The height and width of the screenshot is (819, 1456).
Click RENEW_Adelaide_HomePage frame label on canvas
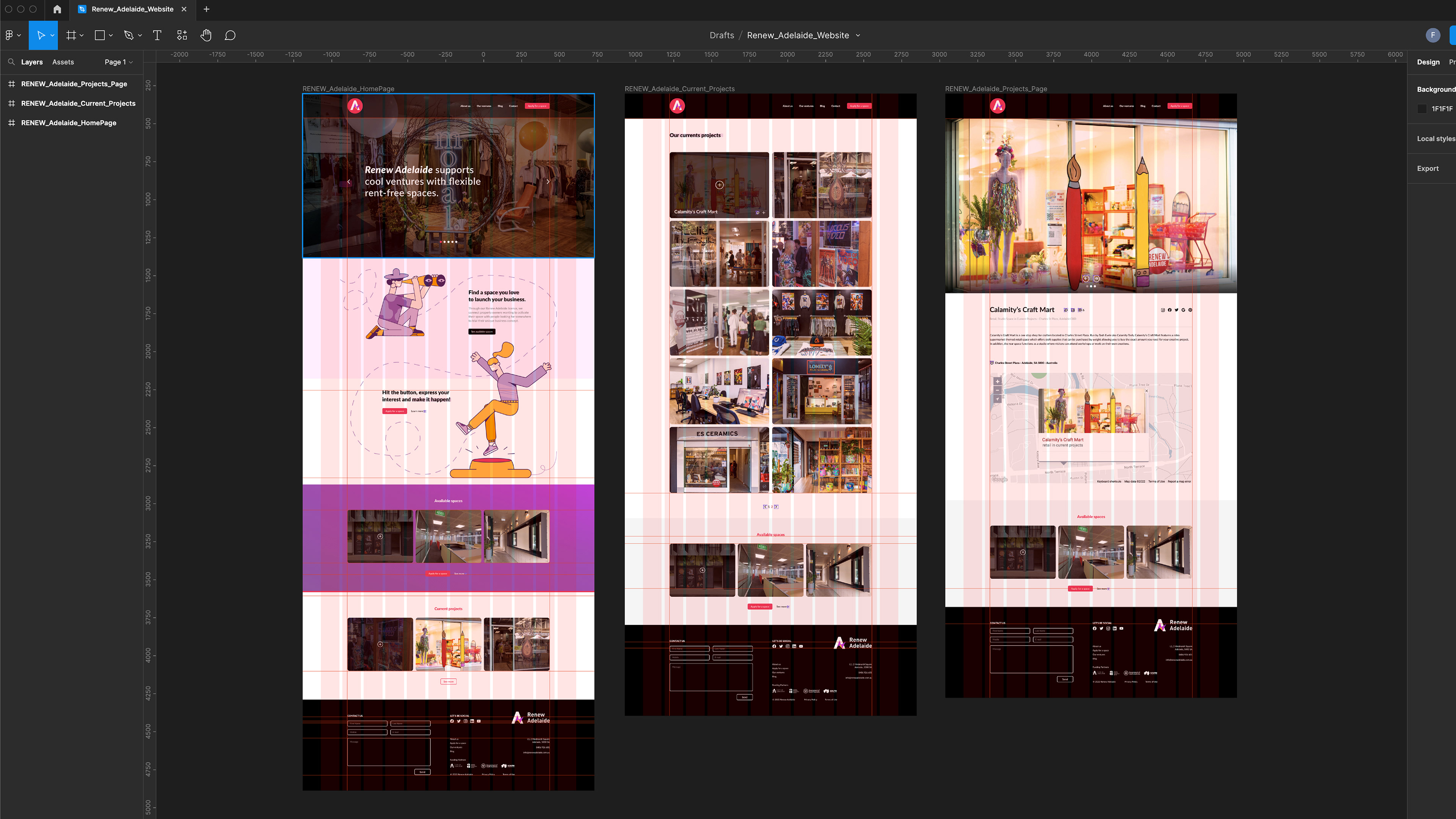(x=348, y=88)
